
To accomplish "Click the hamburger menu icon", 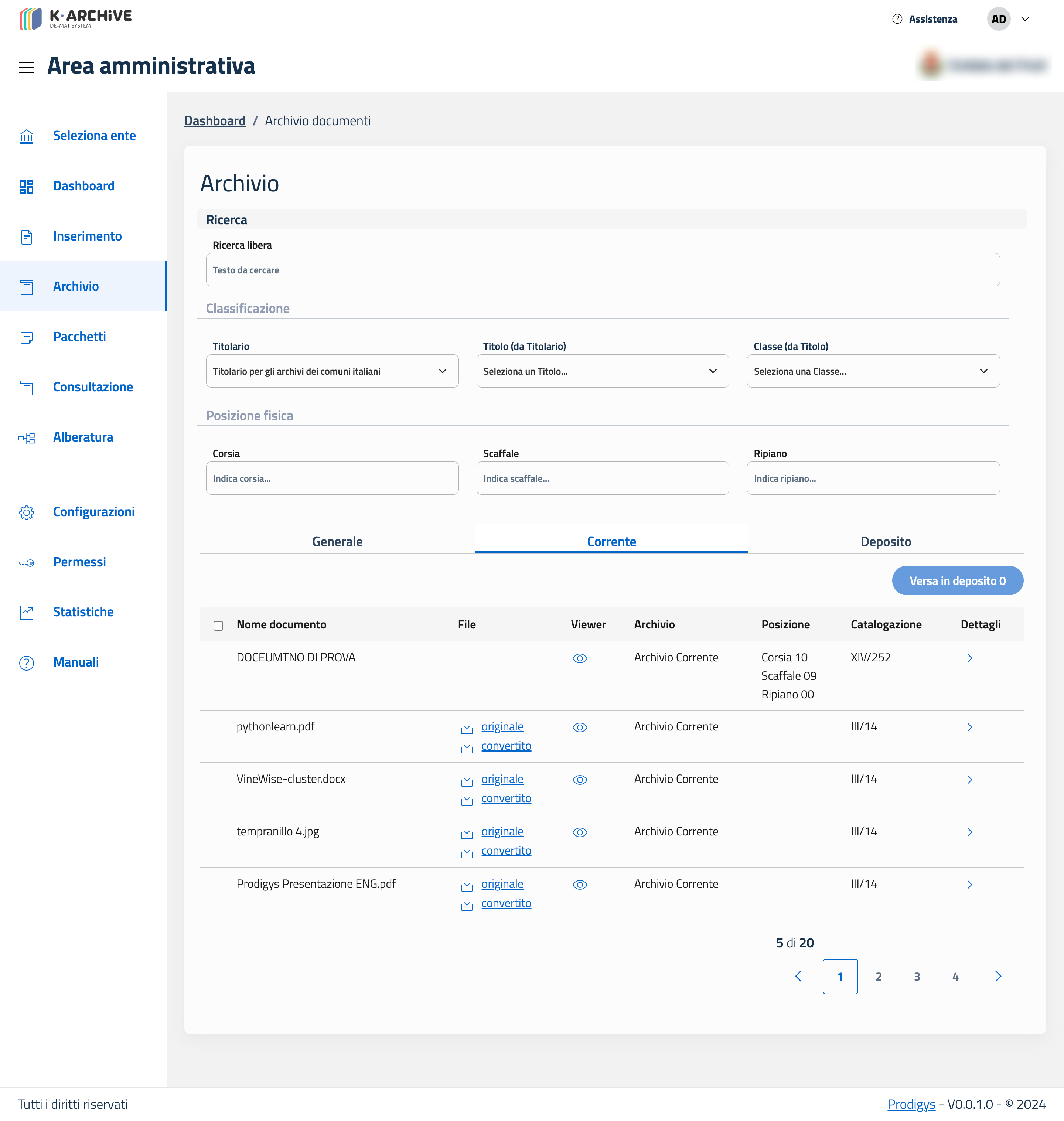I will tap(26, 67).
